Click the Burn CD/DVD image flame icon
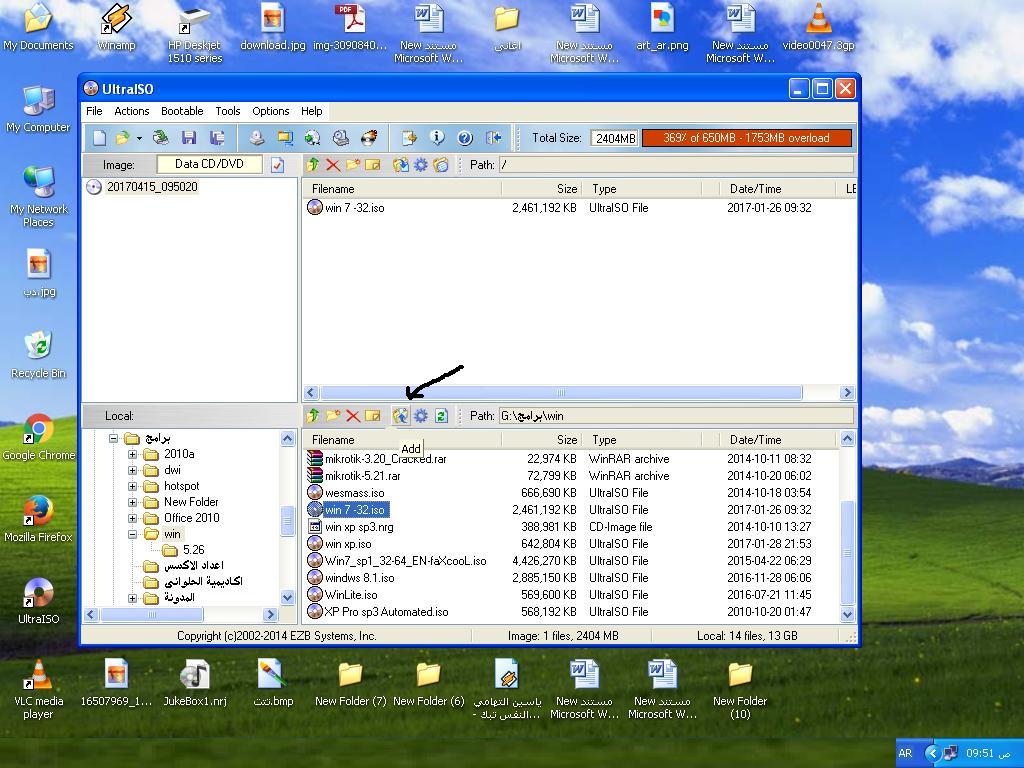The width and height of the screenshot is (1024, 768). click(x=369, y=138)
